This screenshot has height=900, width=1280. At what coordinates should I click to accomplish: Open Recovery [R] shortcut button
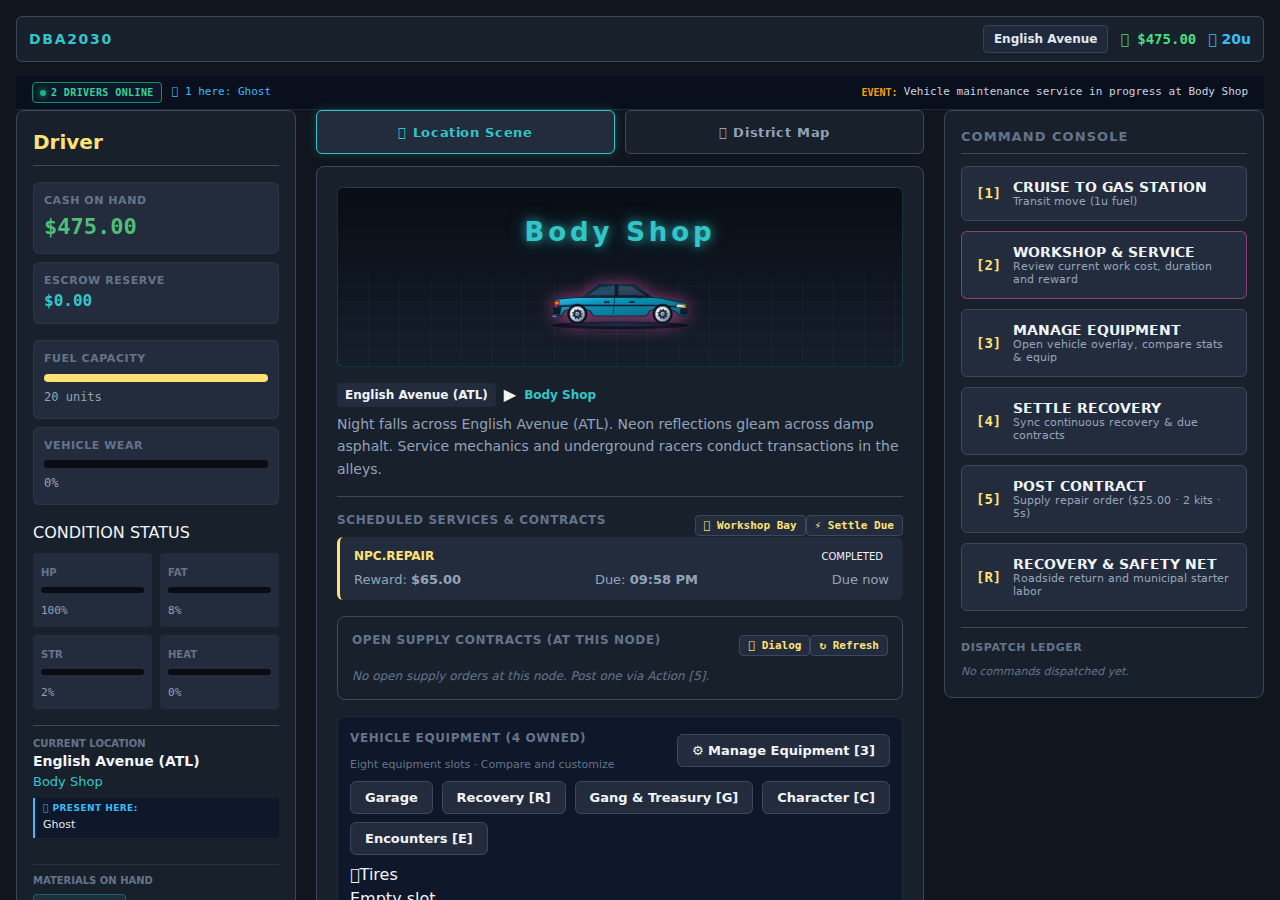(x=504, y=797)
